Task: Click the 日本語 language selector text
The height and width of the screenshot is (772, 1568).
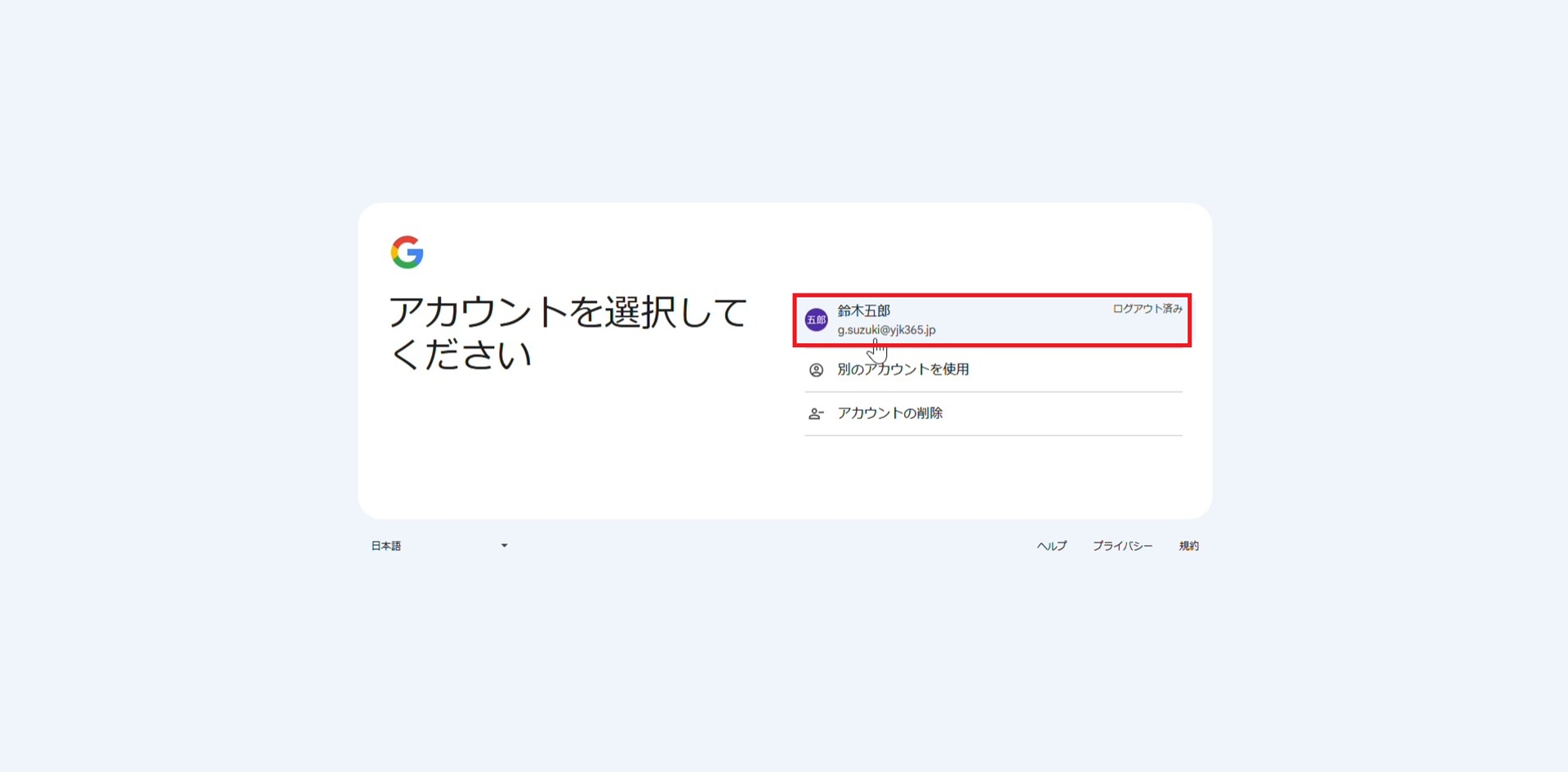Action: click(x=386, y=546)
